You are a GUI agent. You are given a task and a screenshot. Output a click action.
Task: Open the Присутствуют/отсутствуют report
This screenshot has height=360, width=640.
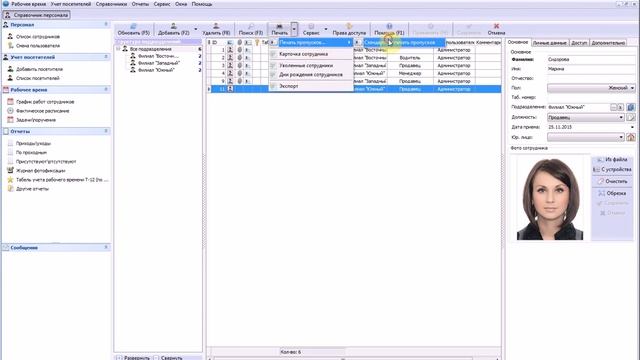click(x=46, y=162)
